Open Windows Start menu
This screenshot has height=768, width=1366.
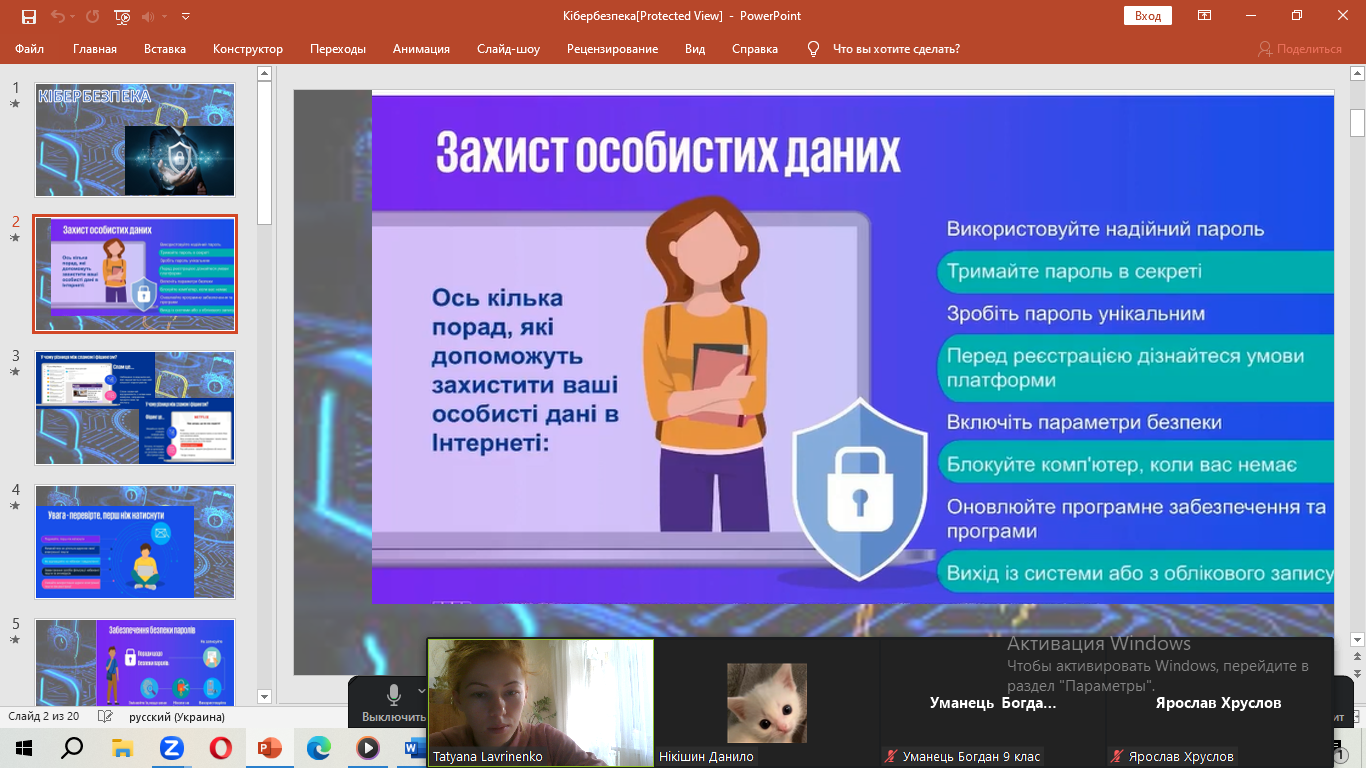pyautogui.click(x=24, y=747)
